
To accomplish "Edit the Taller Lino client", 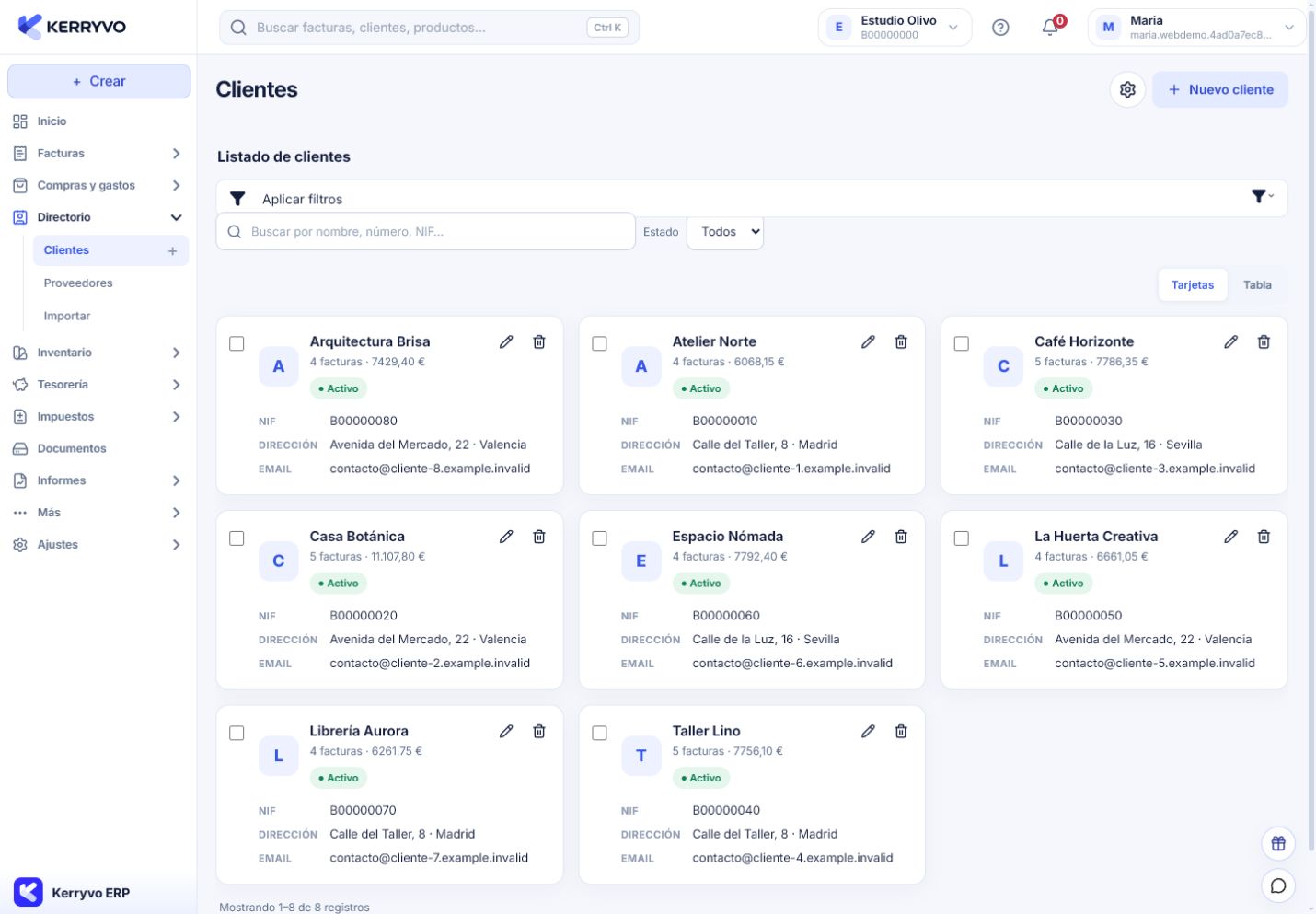I will tap(868, 731).
